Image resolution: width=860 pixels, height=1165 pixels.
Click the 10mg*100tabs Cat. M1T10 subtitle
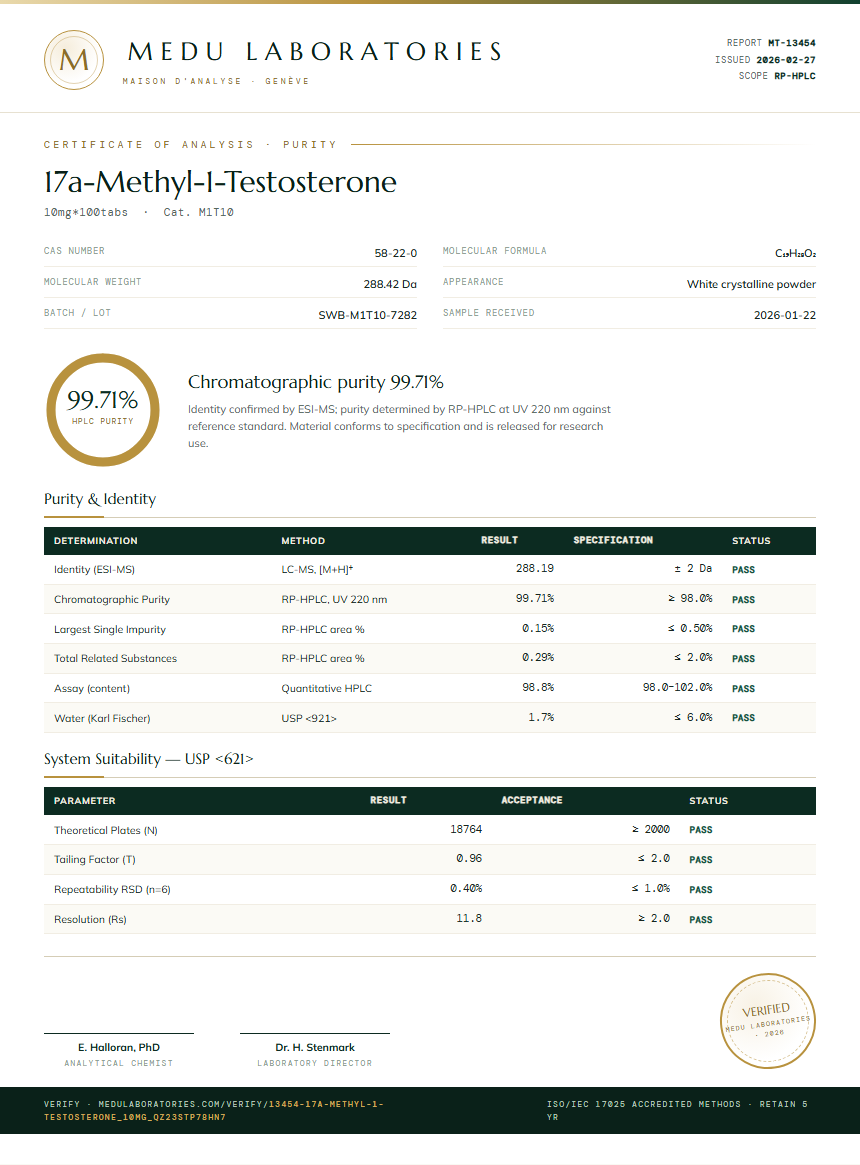[138, 212]
